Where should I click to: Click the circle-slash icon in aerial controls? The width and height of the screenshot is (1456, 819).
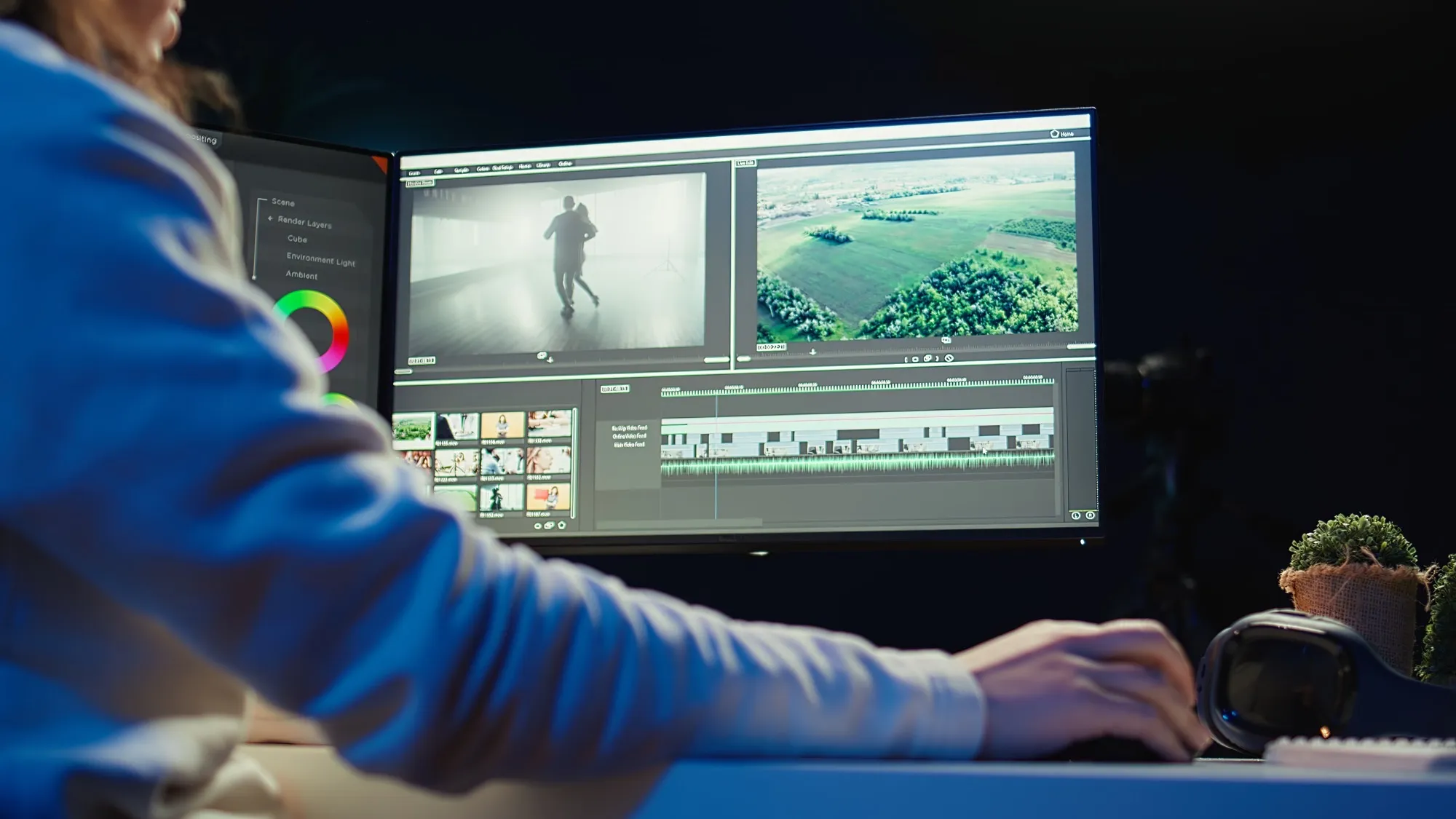point(949,357)
